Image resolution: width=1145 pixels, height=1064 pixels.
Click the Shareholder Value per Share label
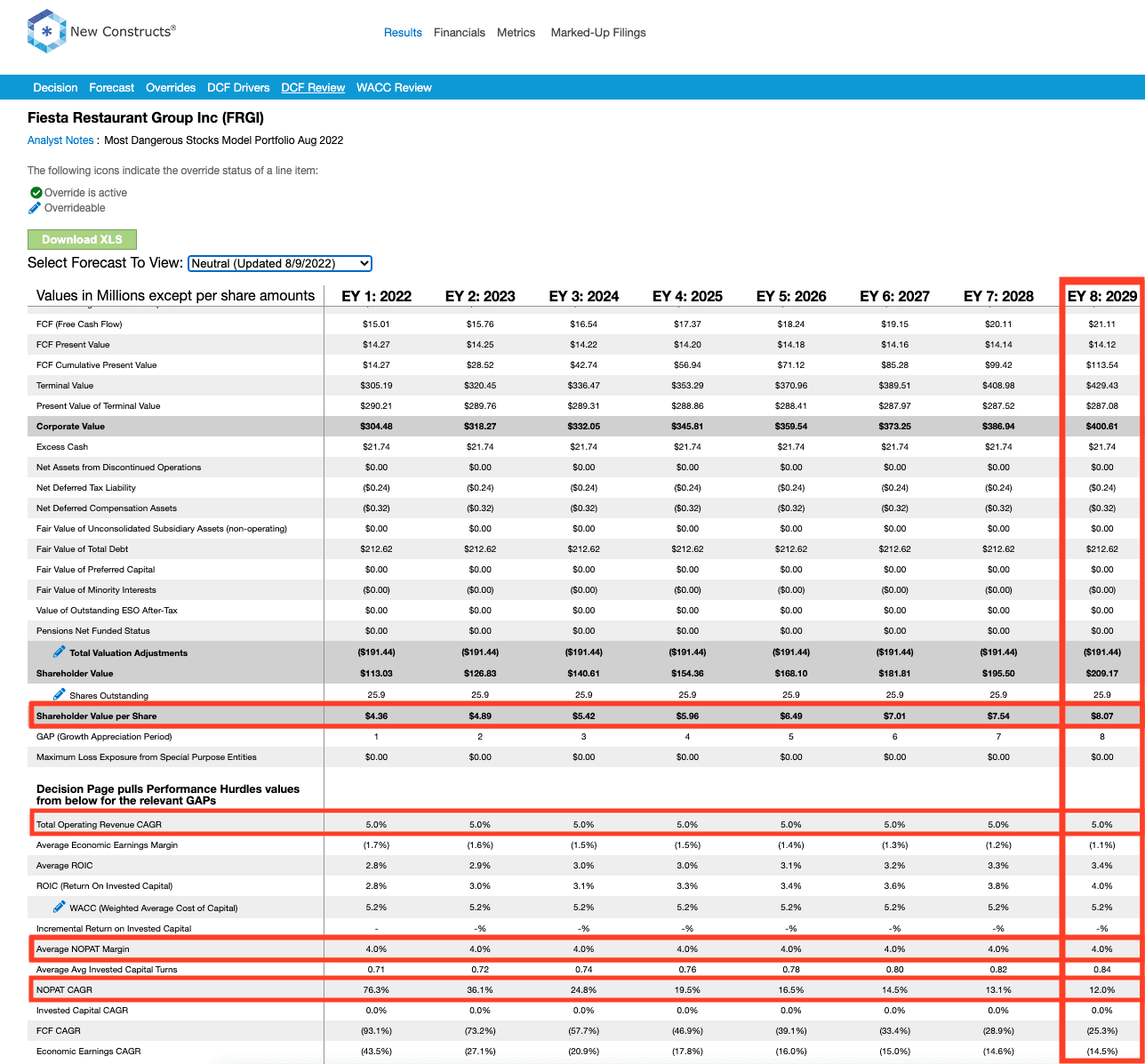pos(97,716)
